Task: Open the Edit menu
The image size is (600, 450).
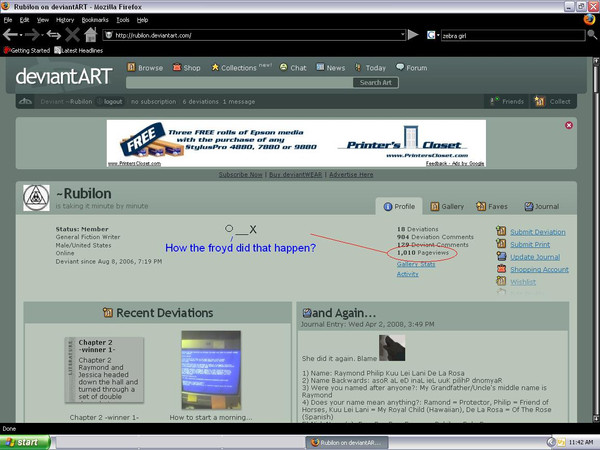Action: [24, 20]
